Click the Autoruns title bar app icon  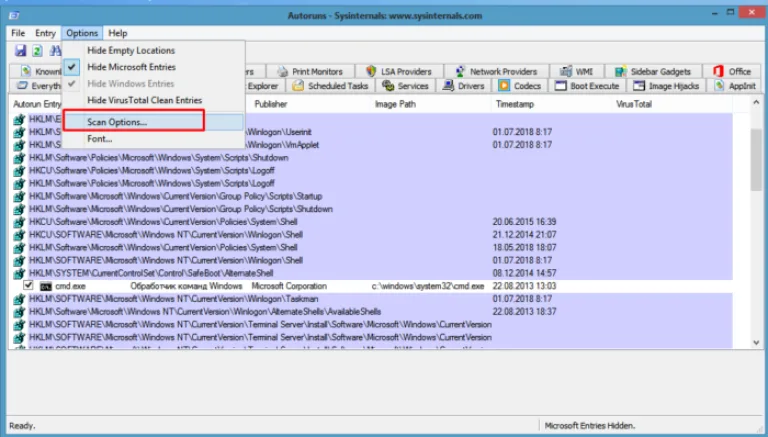coord(14,16)
